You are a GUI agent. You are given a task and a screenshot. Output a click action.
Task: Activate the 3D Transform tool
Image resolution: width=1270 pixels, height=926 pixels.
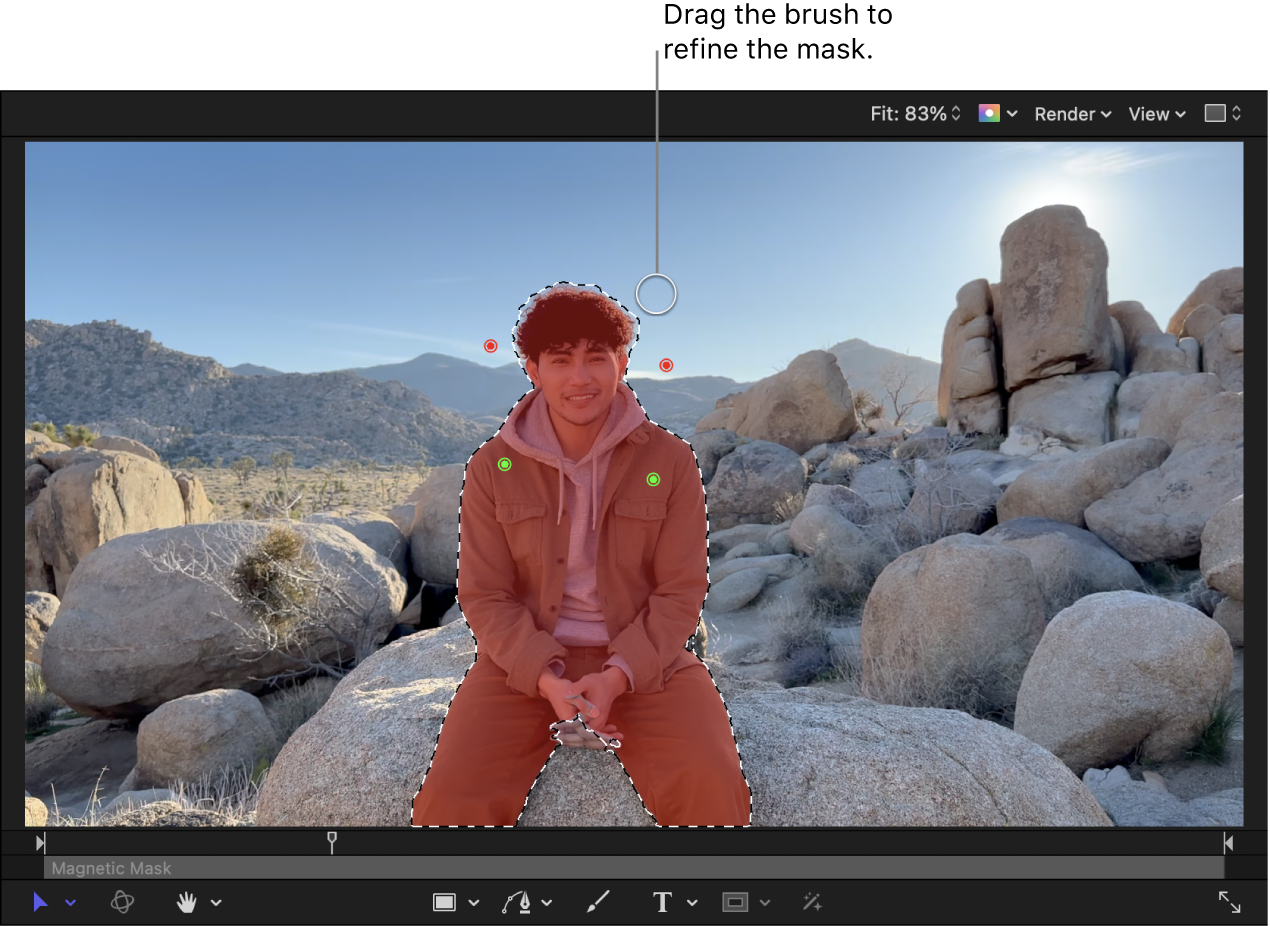click(x=121, y=902)
